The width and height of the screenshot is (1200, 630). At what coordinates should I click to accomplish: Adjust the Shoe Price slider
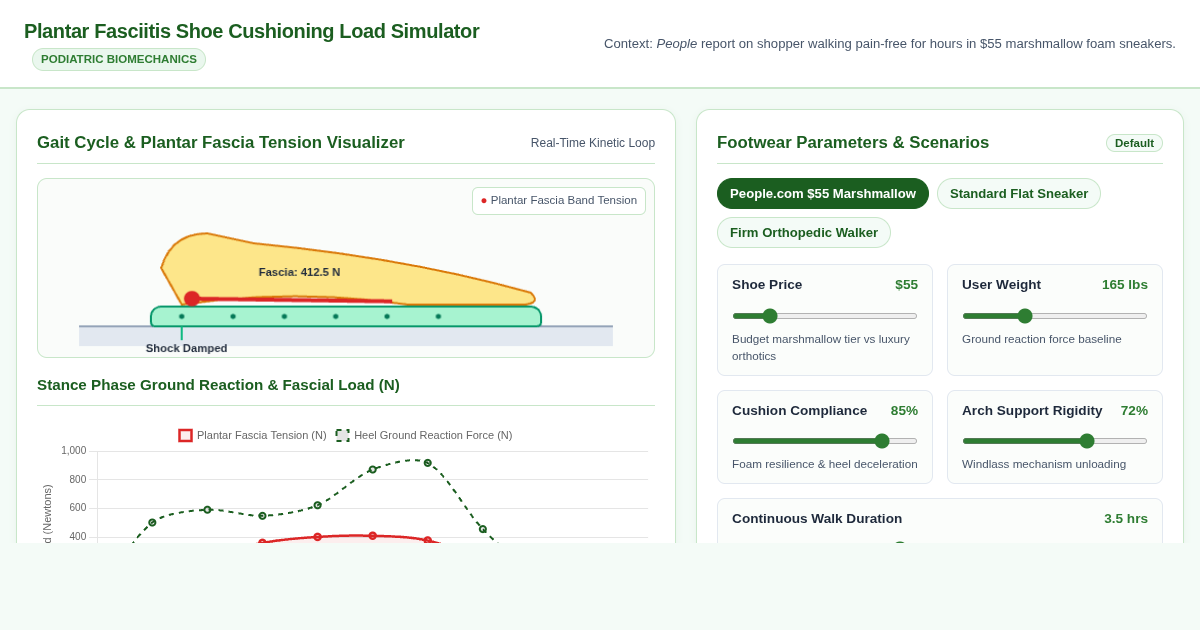point(825,316)
